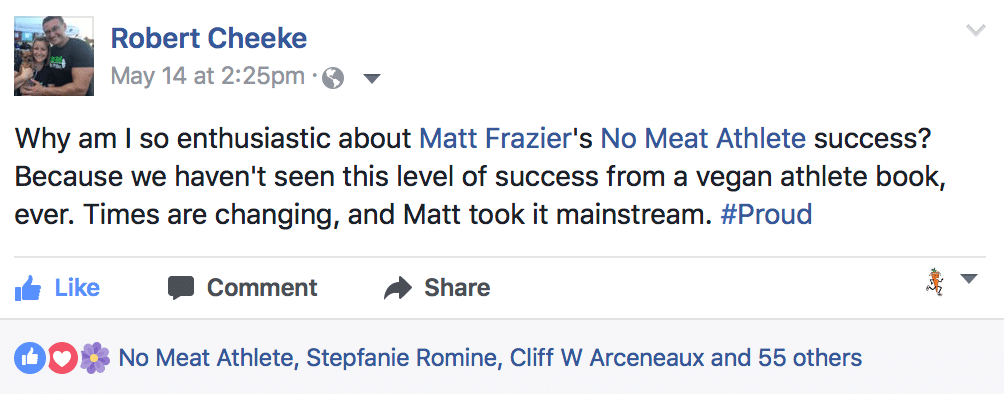Click the carrot runner page avatar icon
The image size is (1004, 394).
[x=935, y=282]
